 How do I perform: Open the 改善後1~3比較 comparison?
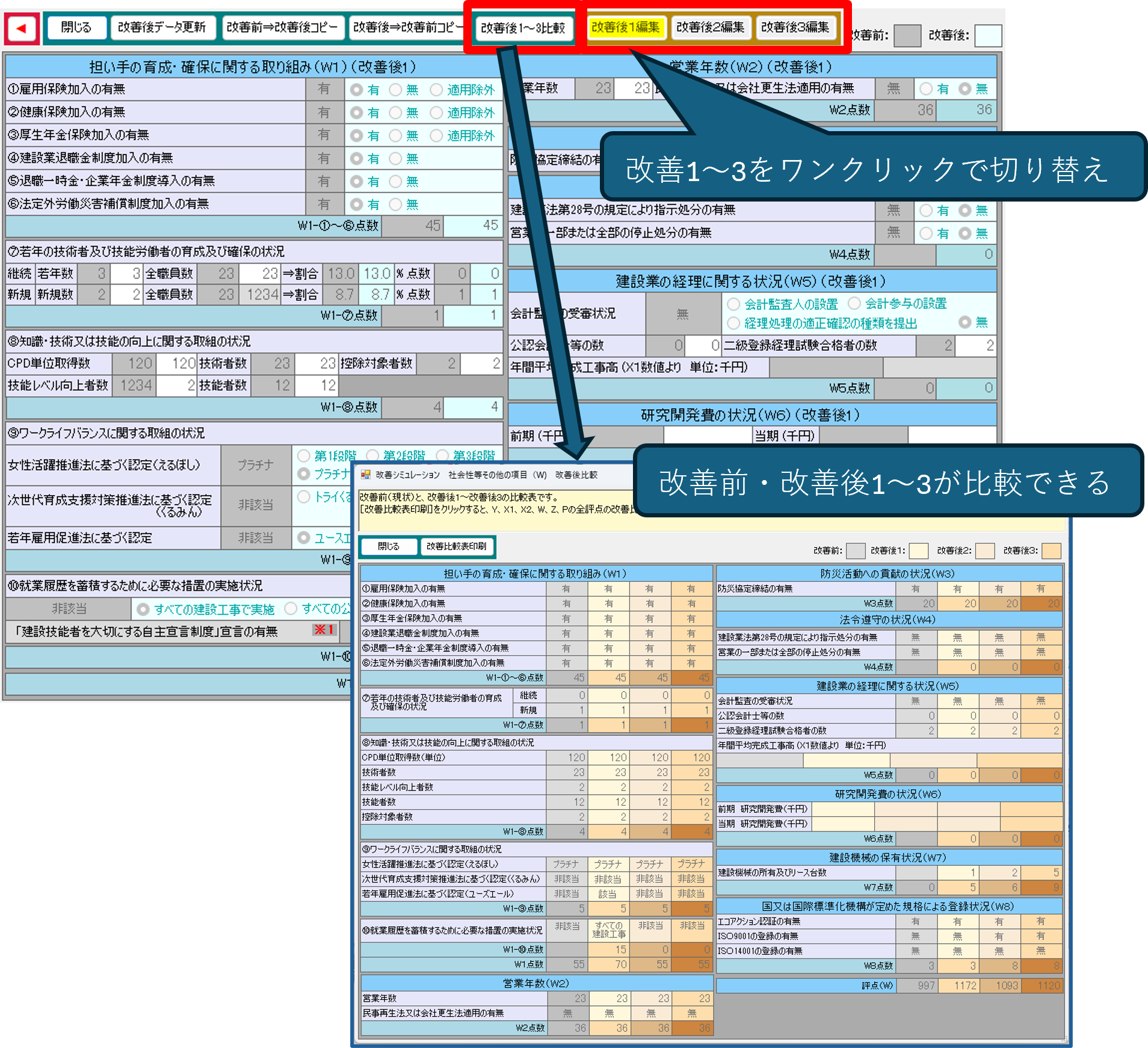point(523,28)
